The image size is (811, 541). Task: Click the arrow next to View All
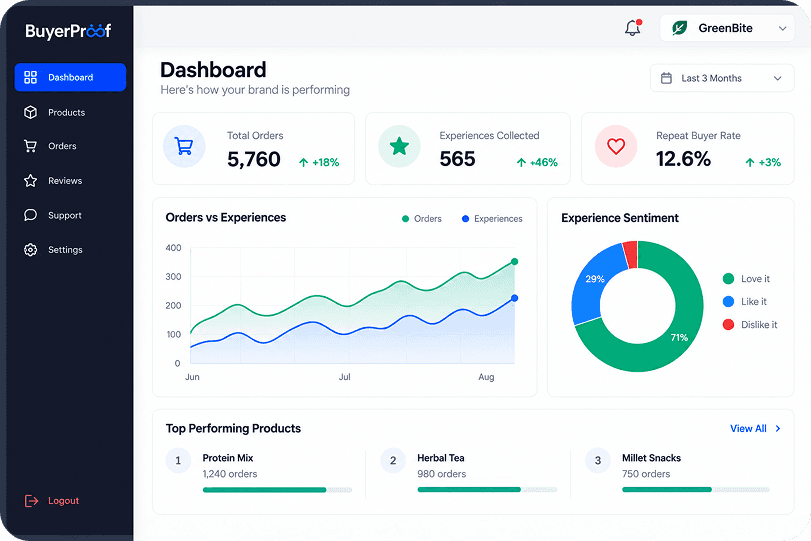pyautogui.click(x=777, y=428)
